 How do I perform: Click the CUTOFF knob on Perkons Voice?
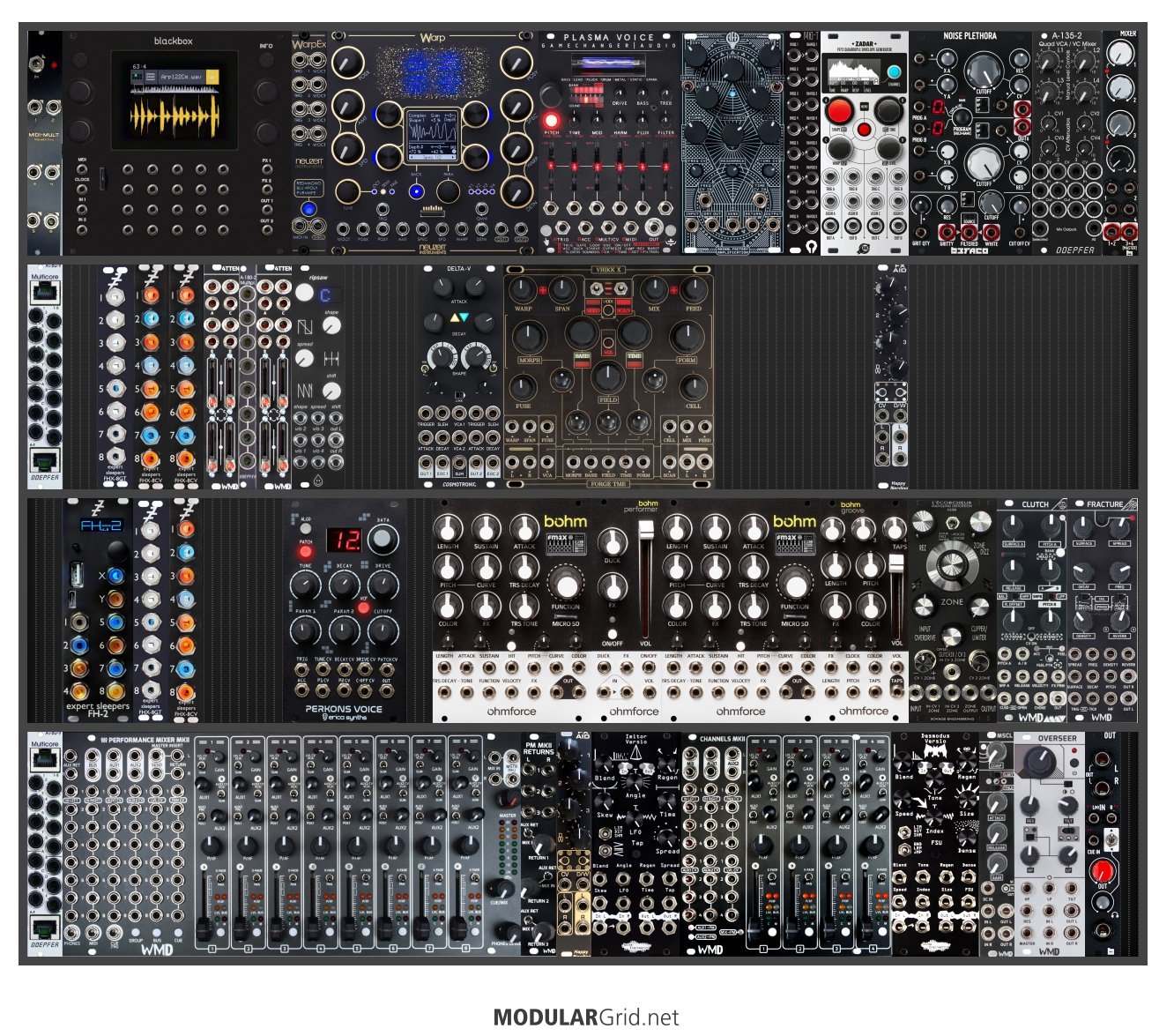pyautogui.click(x=383, y=630)
